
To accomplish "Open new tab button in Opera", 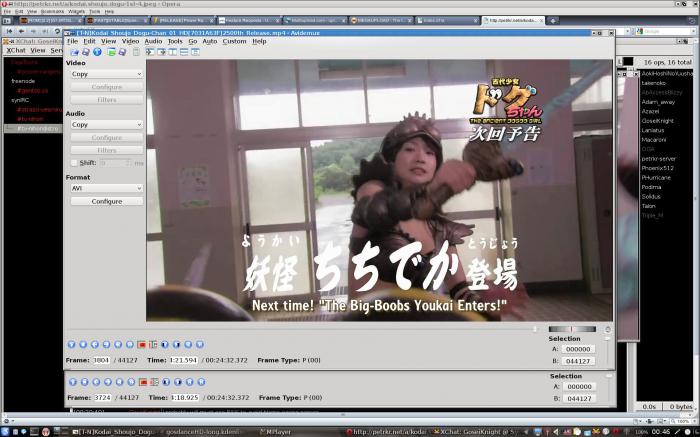I will pos(553,21).
